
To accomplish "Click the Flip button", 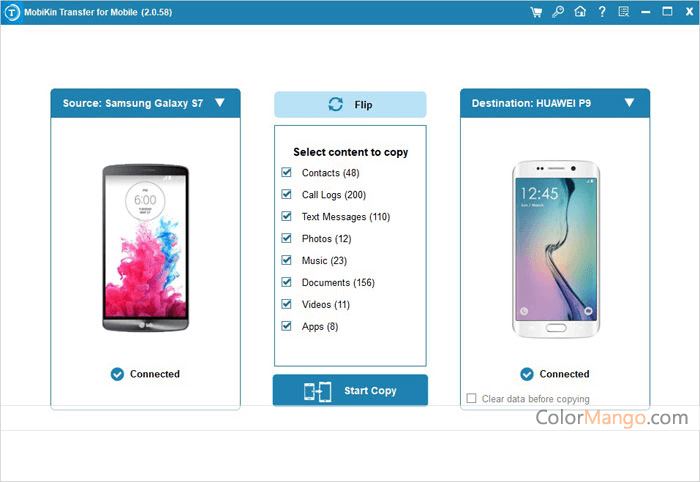I will point(350,104).
